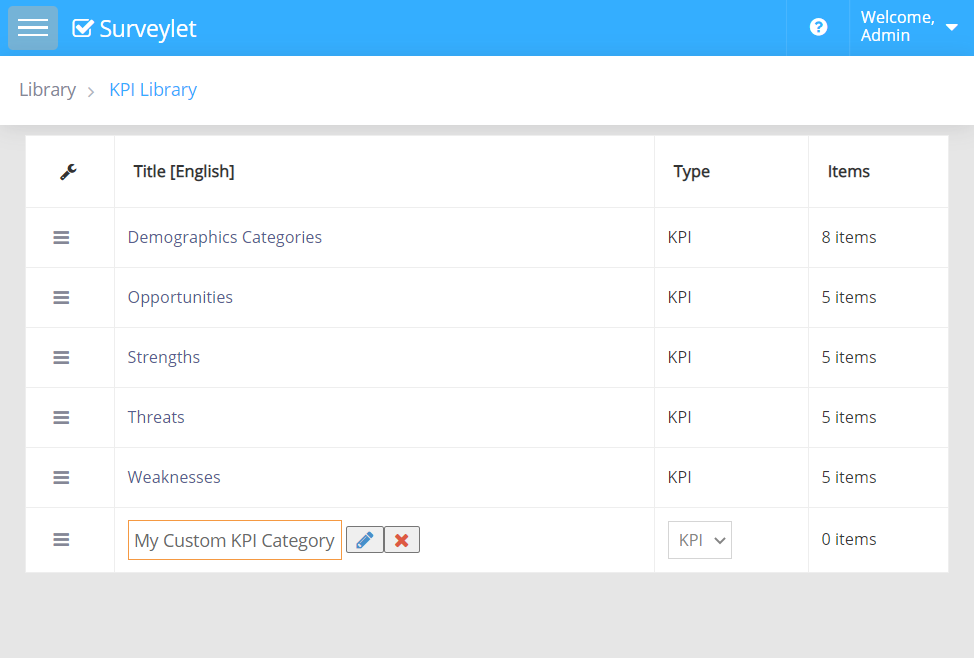The image size is (974, 658).
Task: Cancel editing with the red X icon
Action: pyautogui.click(x=402, y=540)
